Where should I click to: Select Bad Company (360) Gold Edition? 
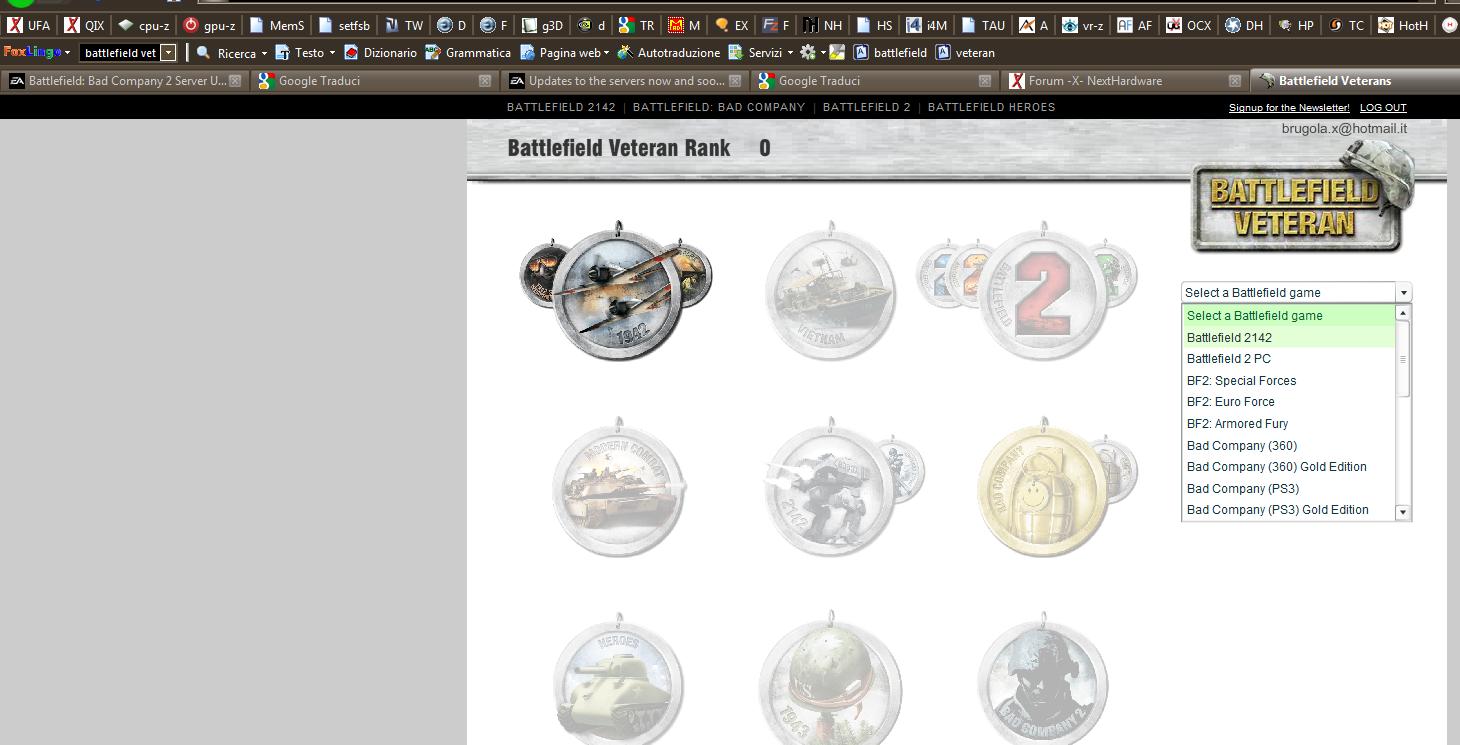(1288, 467)
